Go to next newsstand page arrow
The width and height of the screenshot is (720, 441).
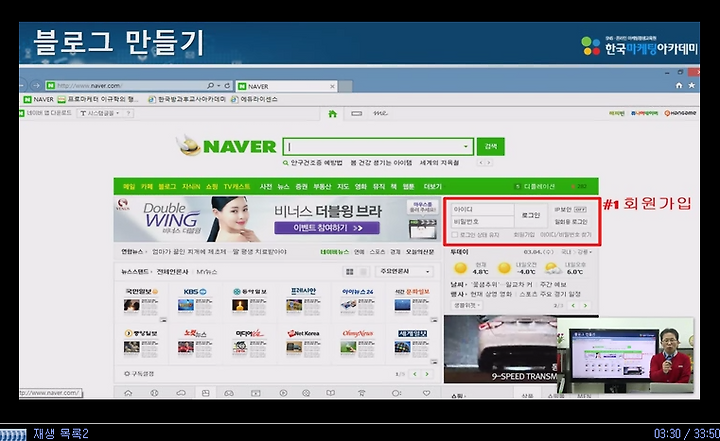427,374
